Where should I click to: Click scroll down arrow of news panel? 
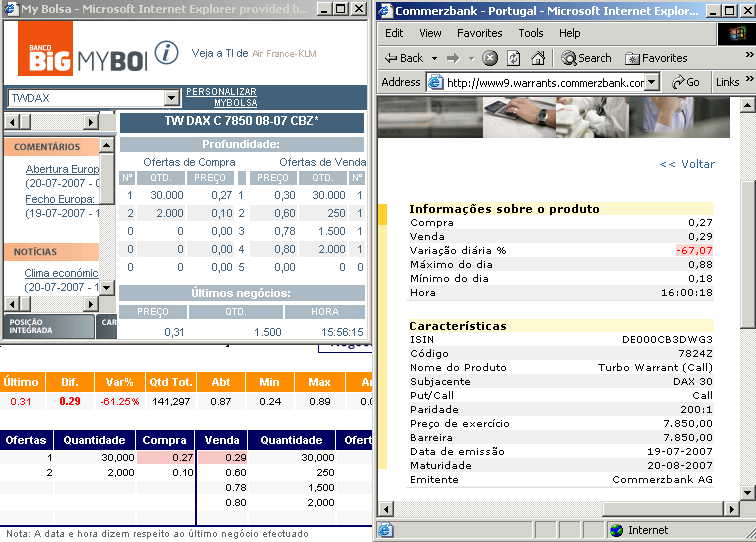[x=107, y=288]
